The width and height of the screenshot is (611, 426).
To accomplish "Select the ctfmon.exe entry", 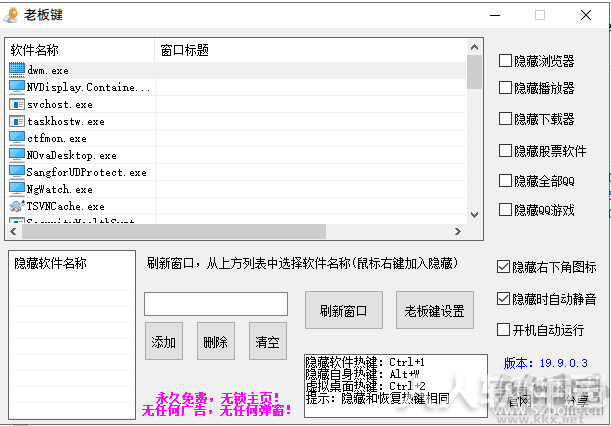I will tap(57, 138).
